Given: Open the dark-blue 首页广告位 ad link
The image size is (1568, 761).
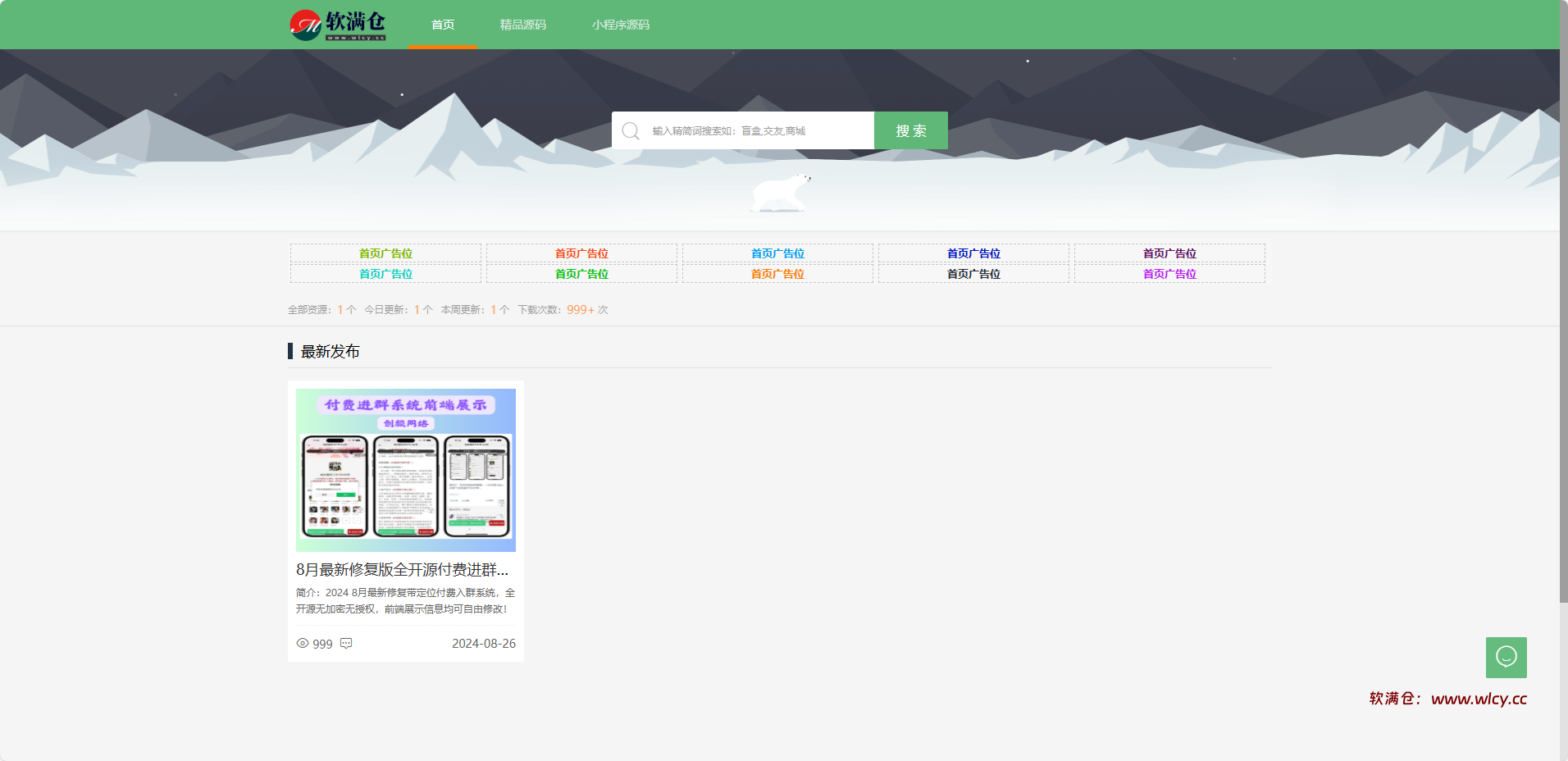Looking at the screenshot, I should click(x=973, y=253).
